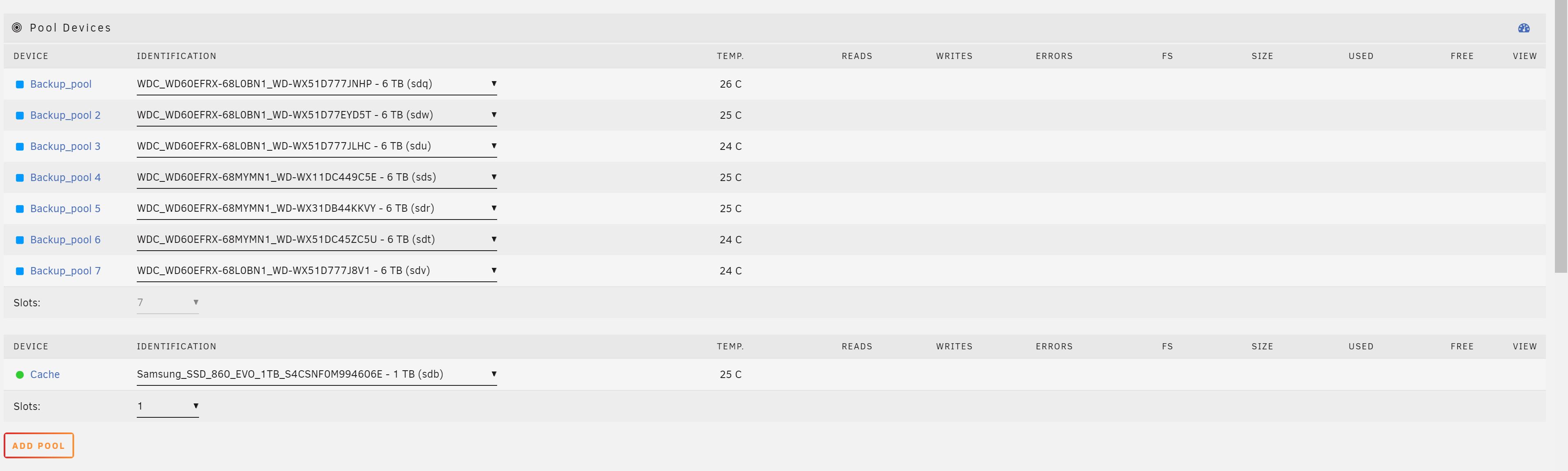Open the Backup_pool device dropdown showing sdq
The height and width of the screenshot is (471, 1568).
pyautogui.click(x=317, y=84)
